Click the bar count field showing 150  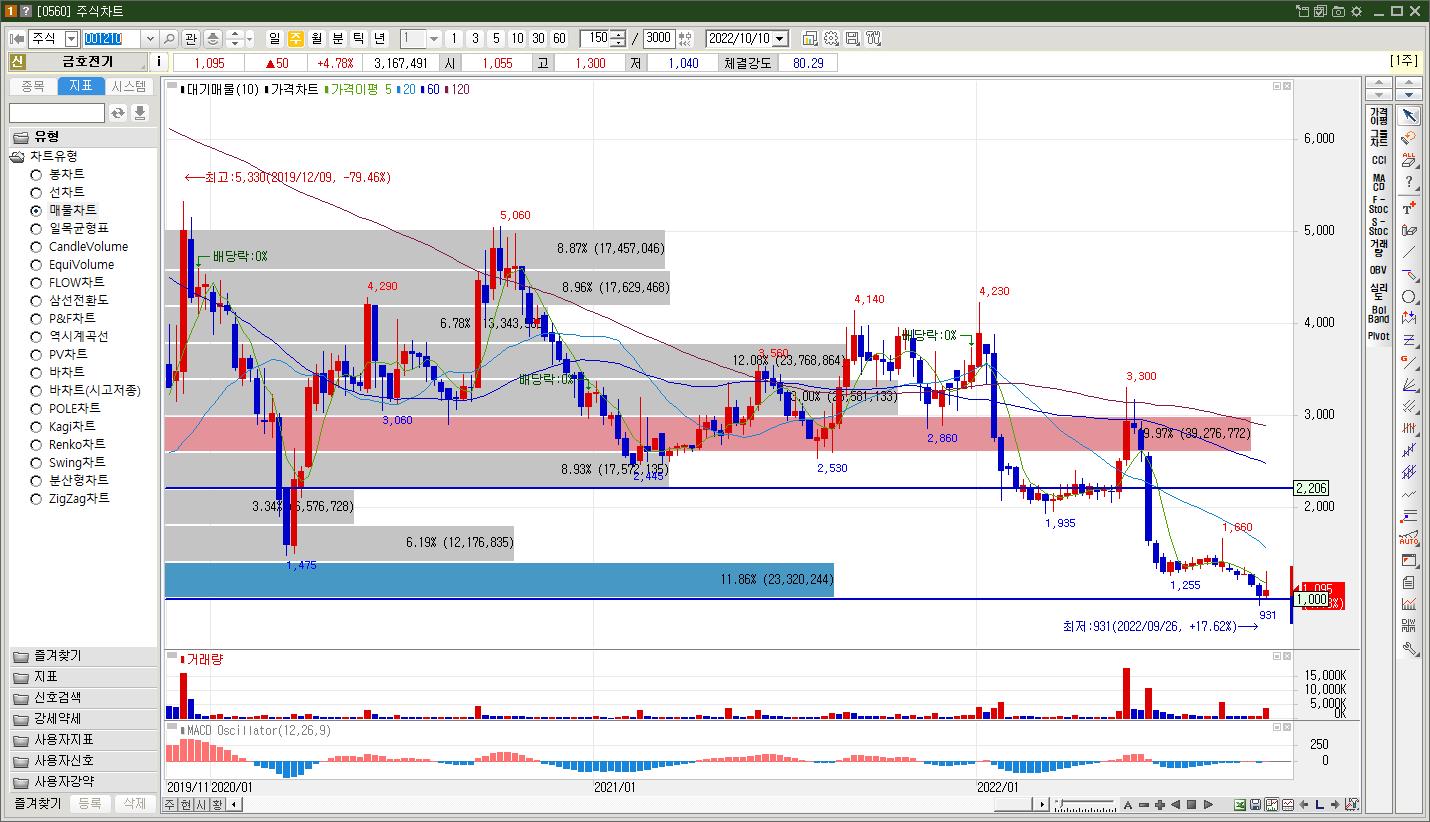(x=595, y=39)
